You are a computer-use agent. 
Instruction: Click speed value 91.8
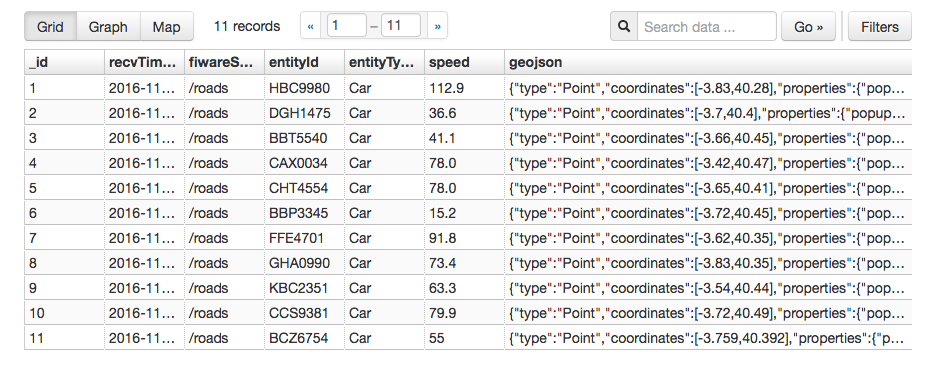coord(464,238)
